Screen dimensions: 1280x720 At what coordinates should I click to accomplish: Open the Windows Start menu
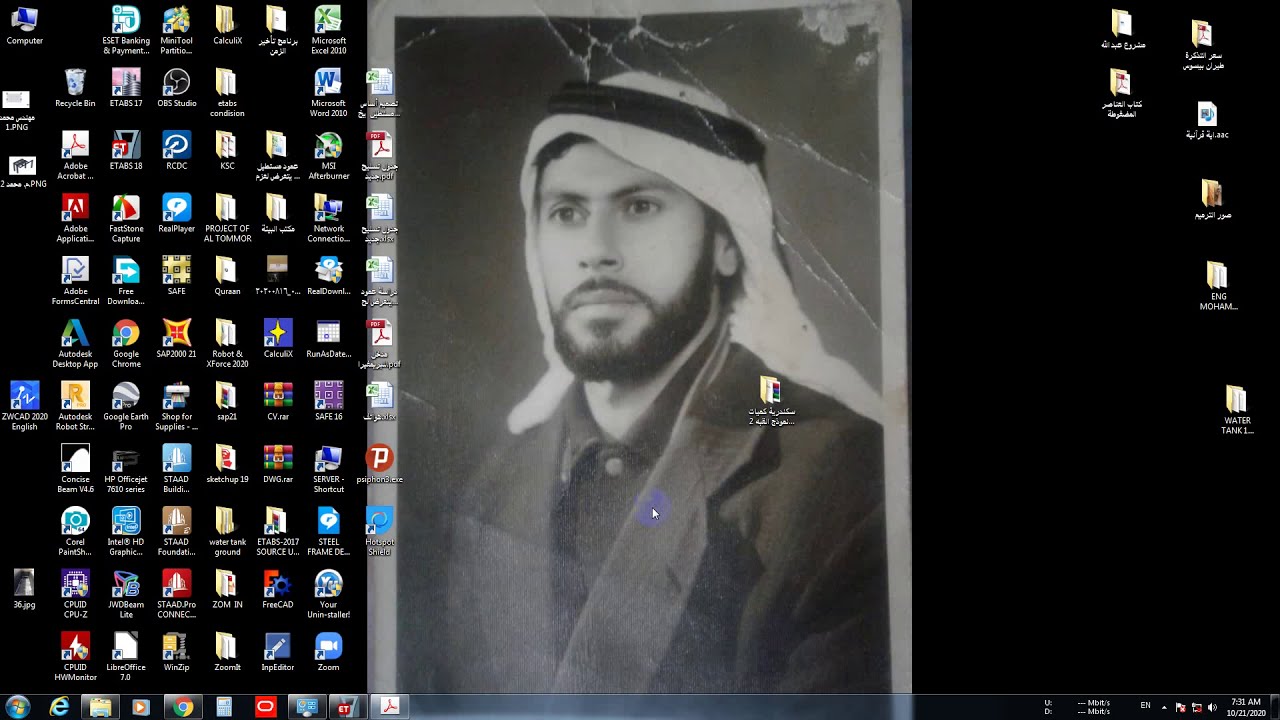(17, 707)
